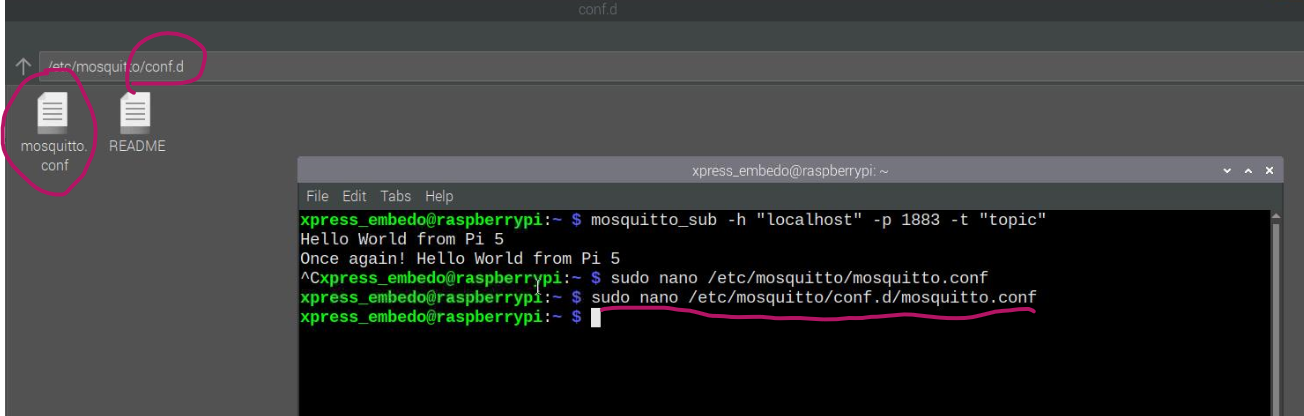Click the conf.d title of the file manager
The image size is (1304, 416).
598,10
